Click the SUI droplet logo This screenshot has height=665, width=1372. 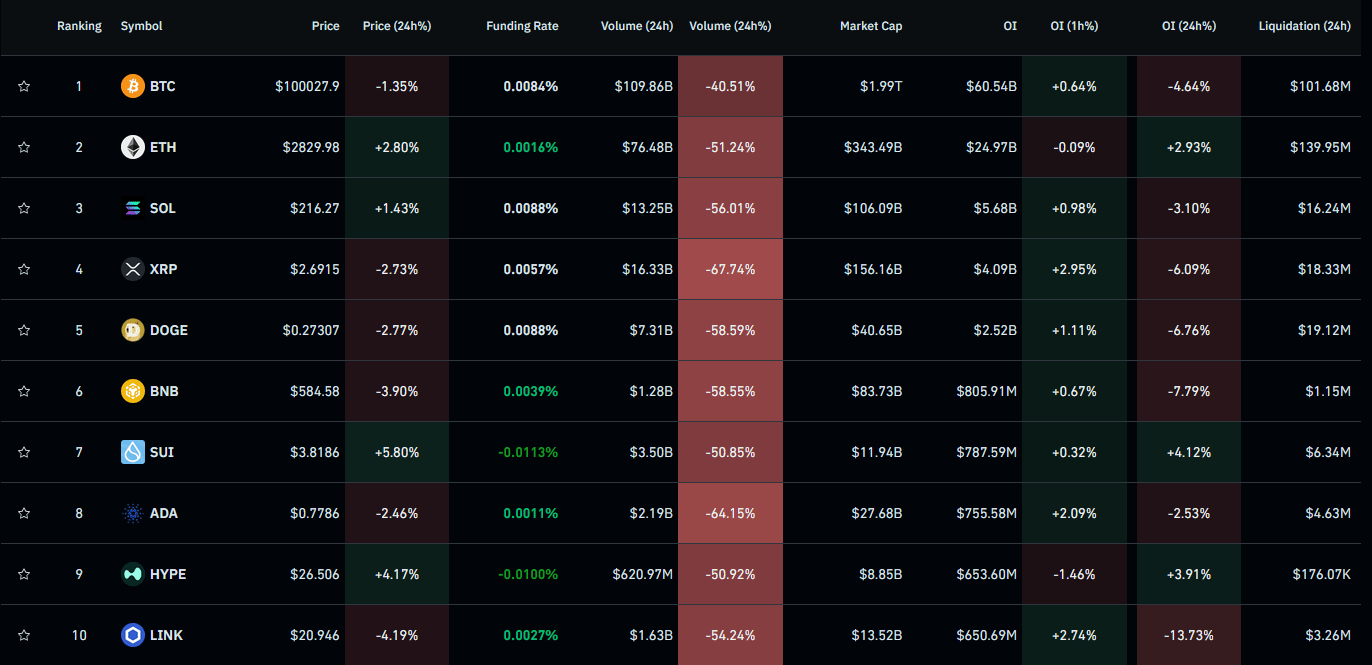coord(133,453)
